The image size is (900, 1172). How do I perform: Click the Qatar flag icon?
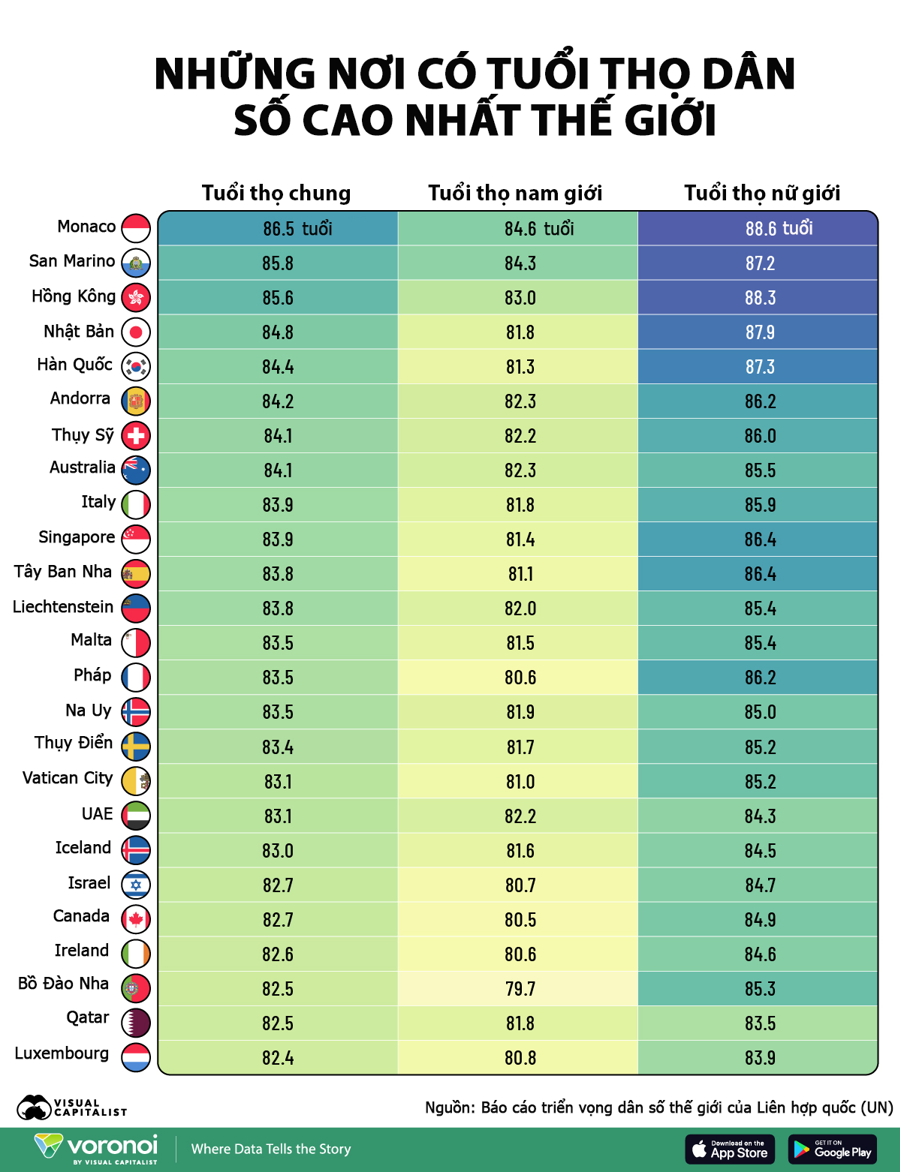[x=136, y=1023]
